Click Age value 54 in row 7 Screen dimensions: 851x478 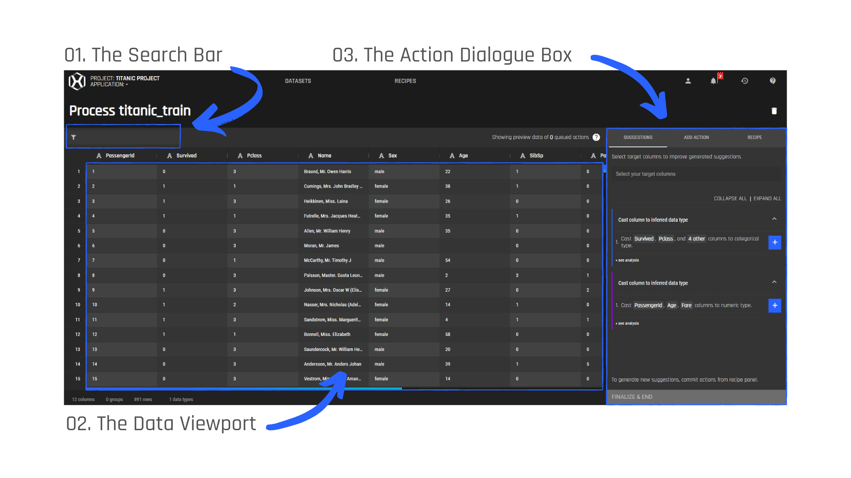[x=448, y=260]
